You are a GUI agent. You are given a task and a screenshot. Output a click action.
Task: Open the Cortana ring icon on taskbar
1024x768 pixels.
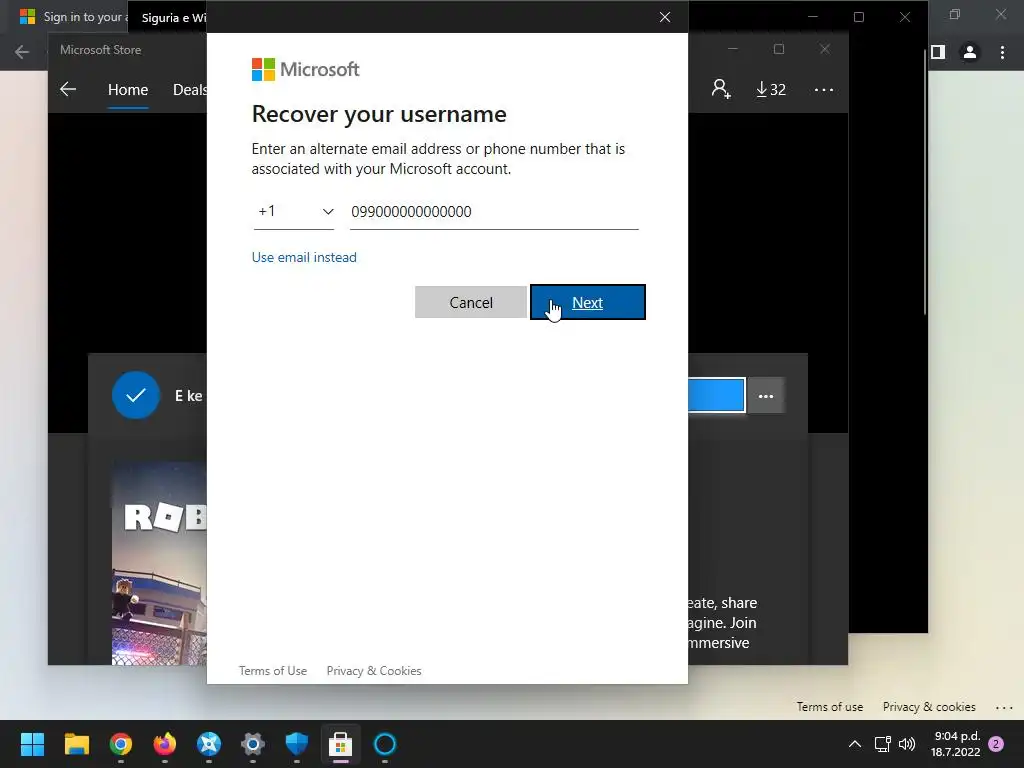(x=385, y=744)
